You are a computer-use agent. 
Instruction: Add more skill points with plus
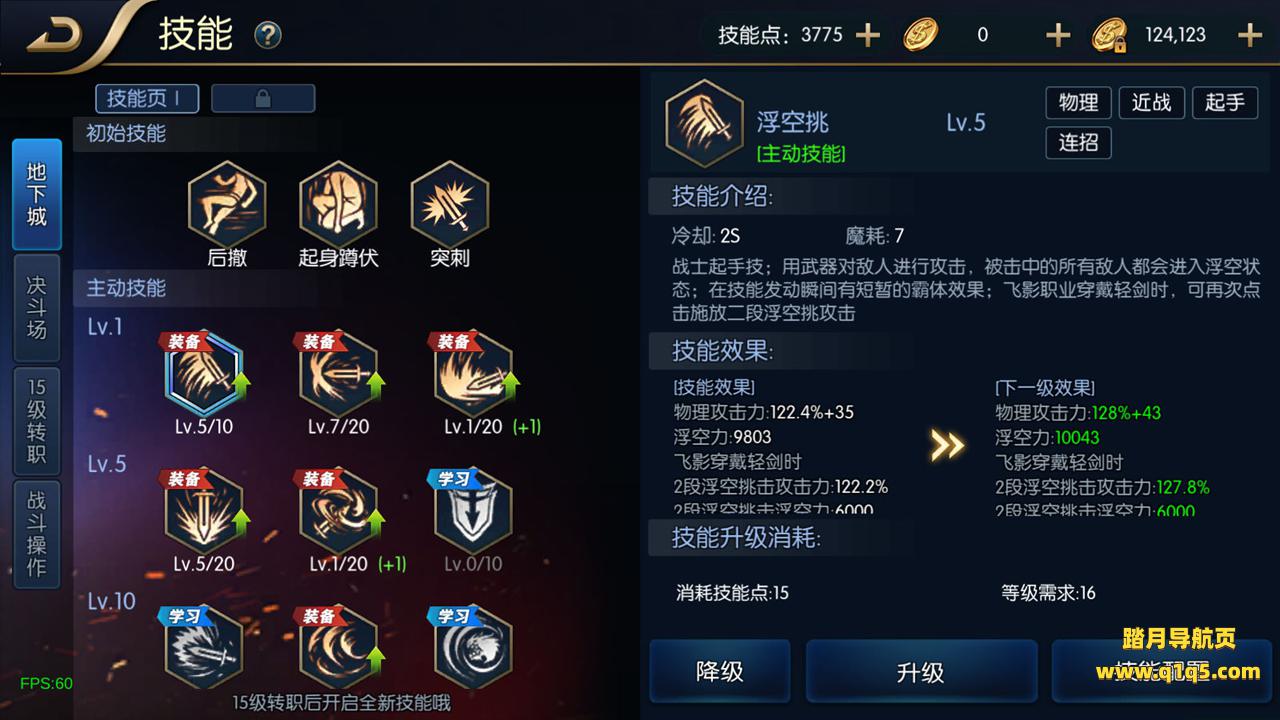[867, 35]
